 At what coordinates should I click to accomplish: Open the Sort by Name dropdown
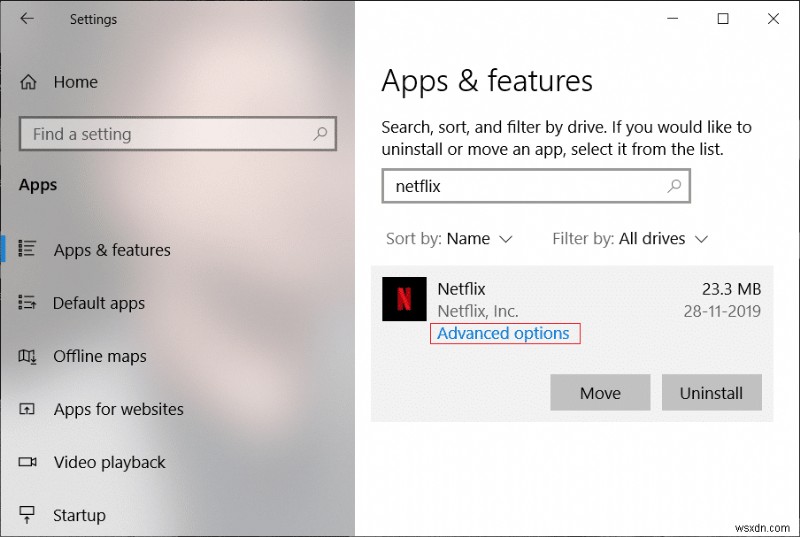[449, 238]
